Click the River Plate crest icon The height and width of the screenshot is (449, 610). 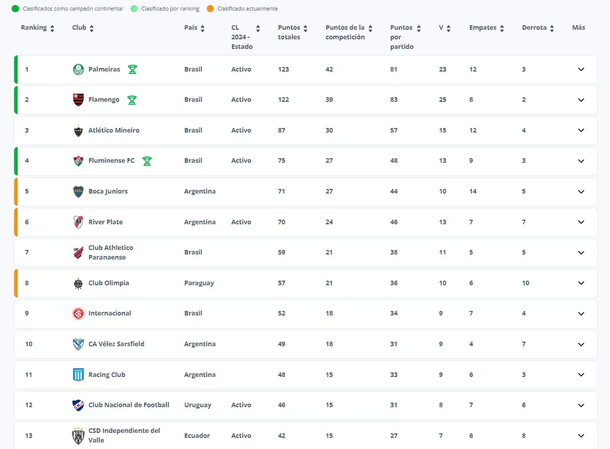click(x=78, y=222)
